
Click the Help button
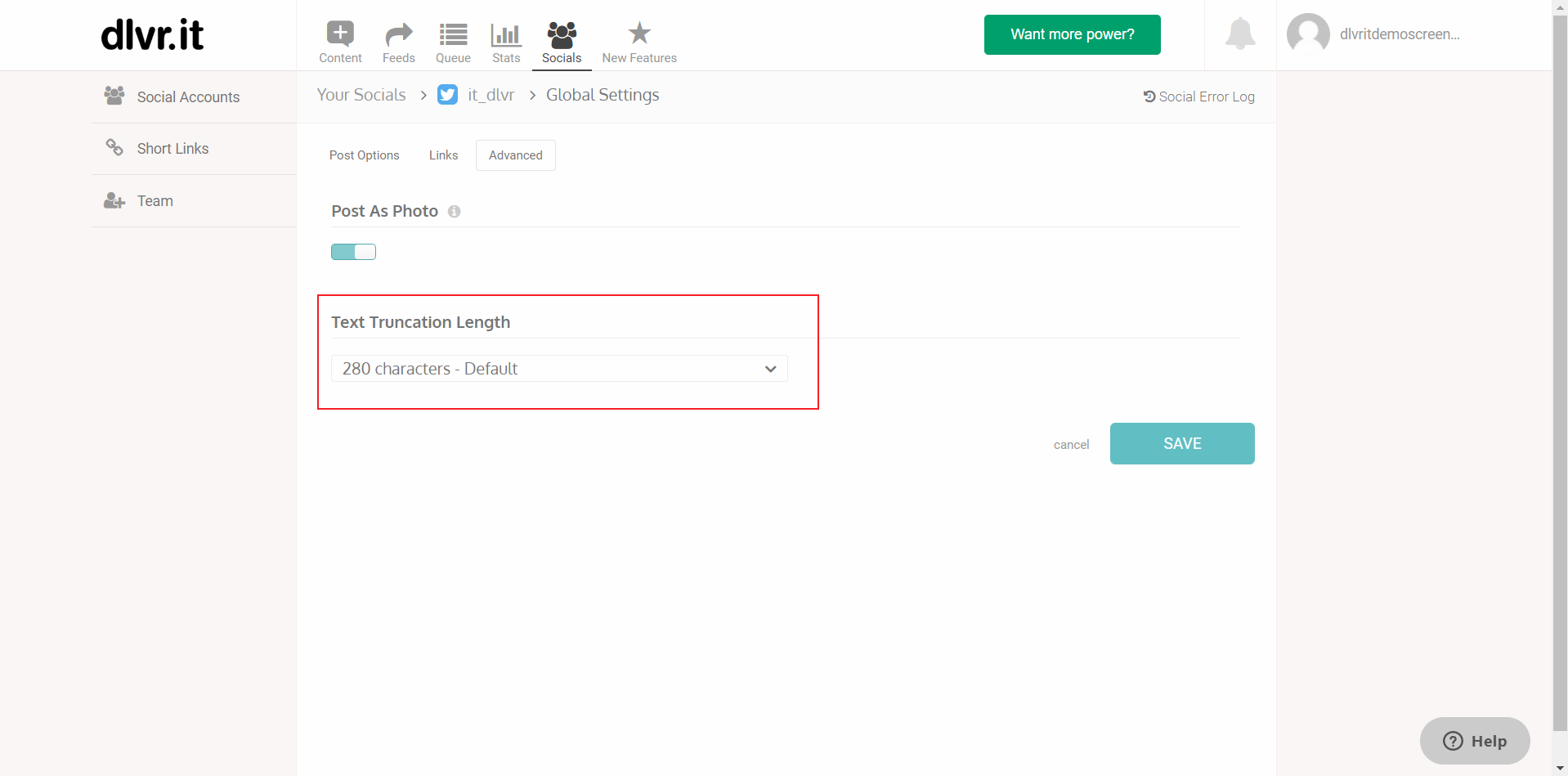point(1475,741)
